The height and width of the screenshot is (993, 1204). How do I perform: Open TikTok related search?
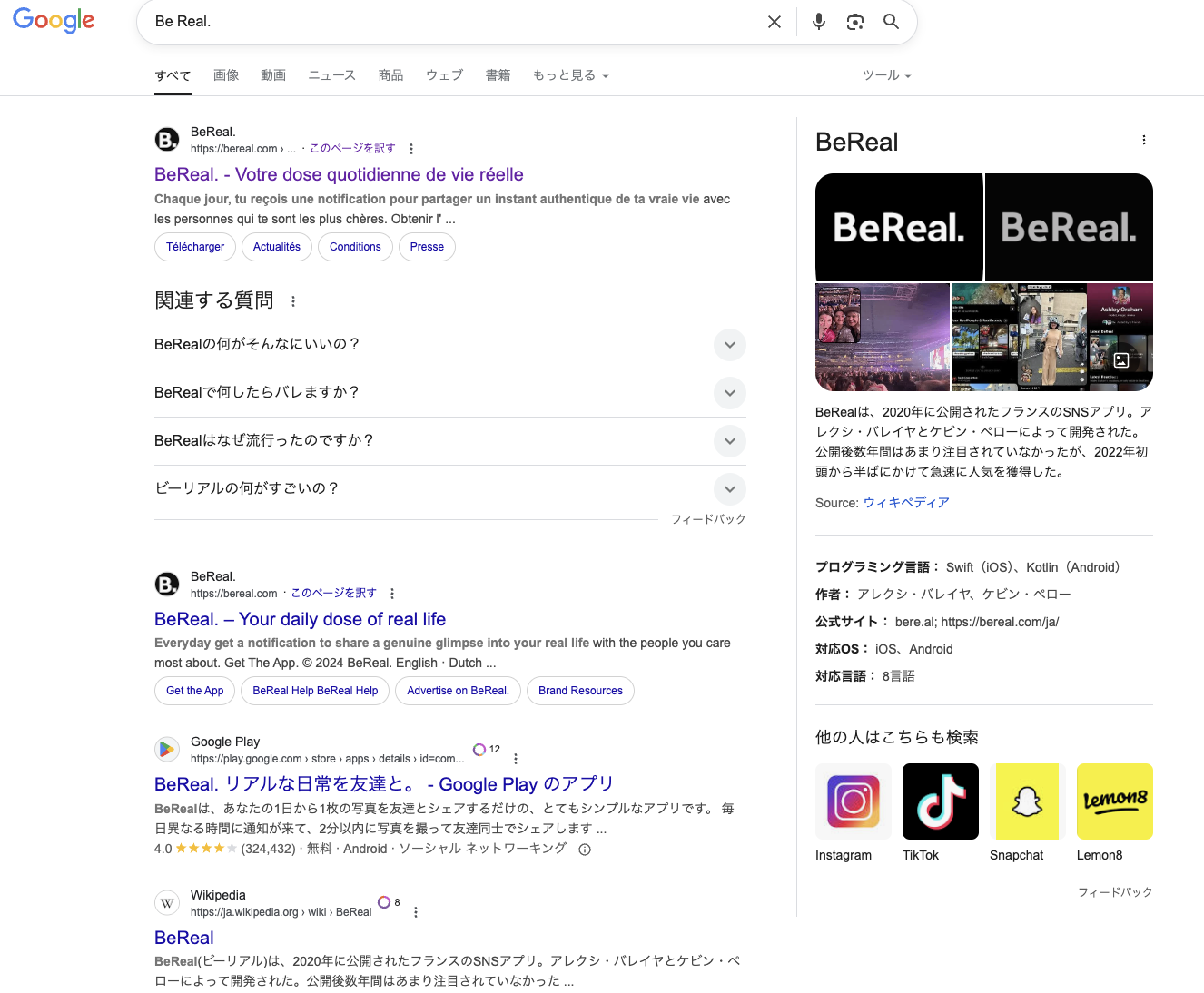941,812
